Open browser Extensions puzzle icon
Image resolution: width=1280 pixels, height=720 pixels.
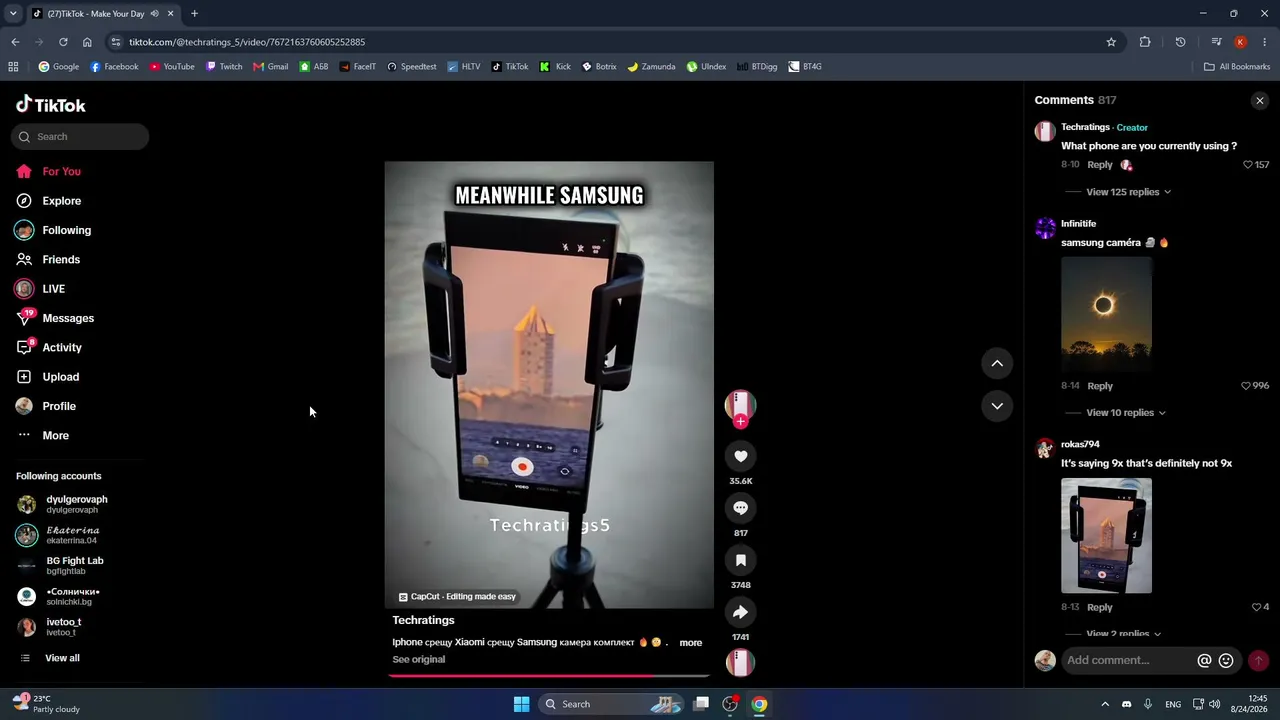click(x=1145, y=42)
